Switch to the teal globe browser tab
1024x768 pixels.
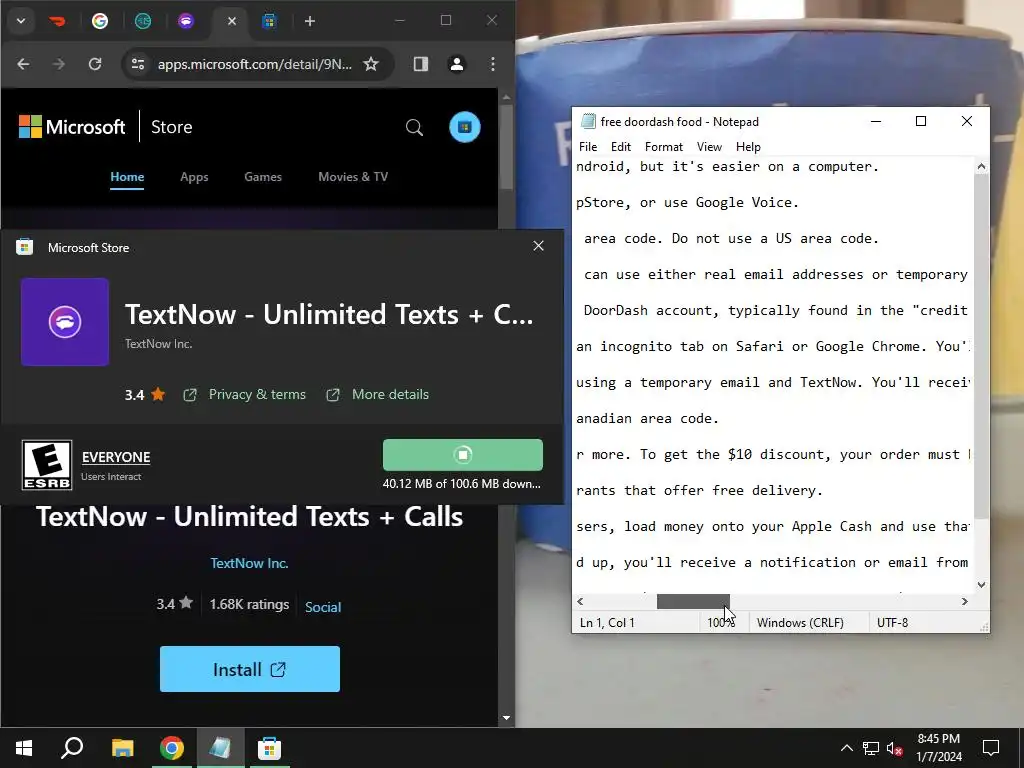[143, 21]
